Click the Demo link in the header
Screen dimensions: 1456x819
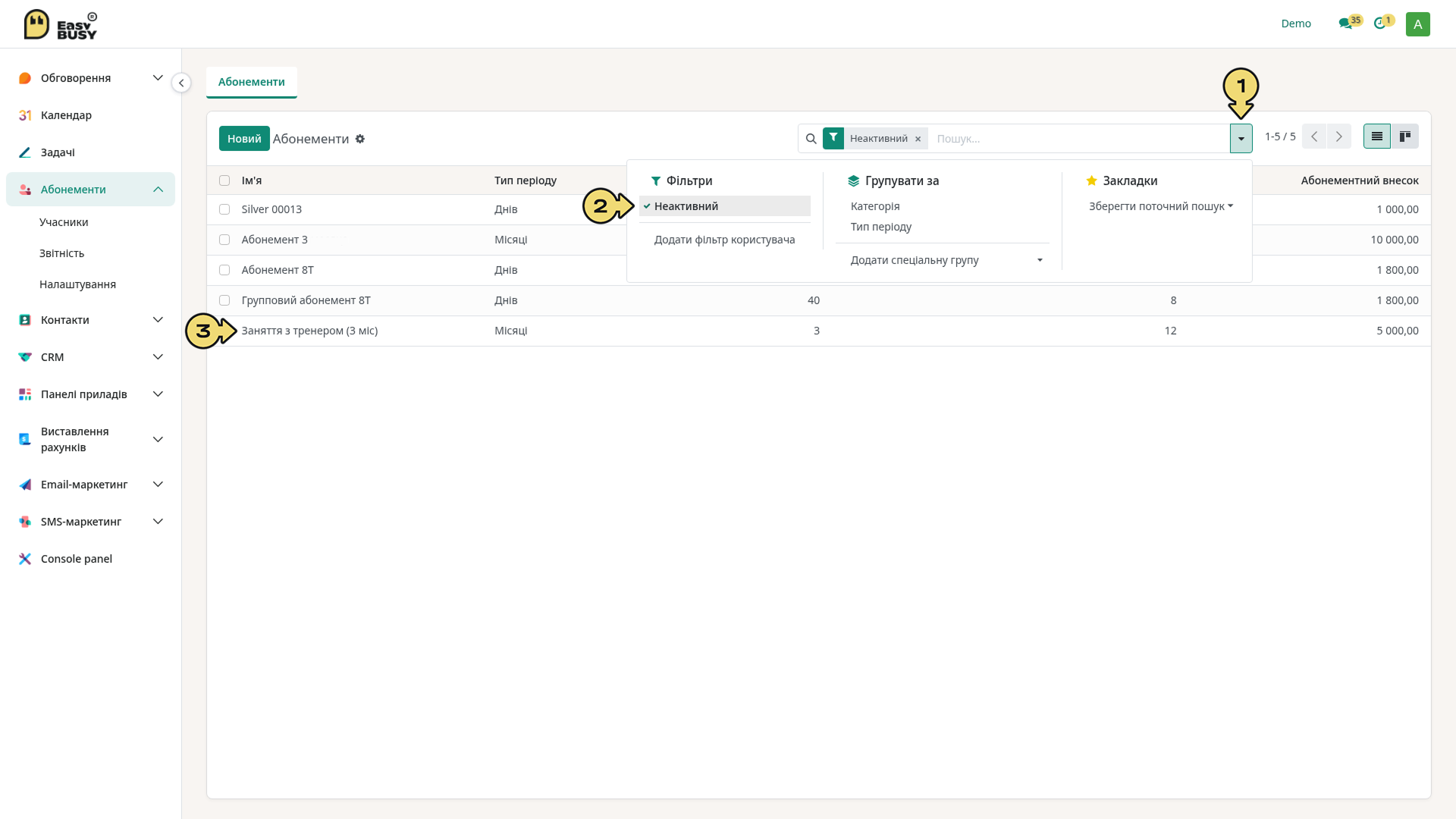pos(1296,24)
